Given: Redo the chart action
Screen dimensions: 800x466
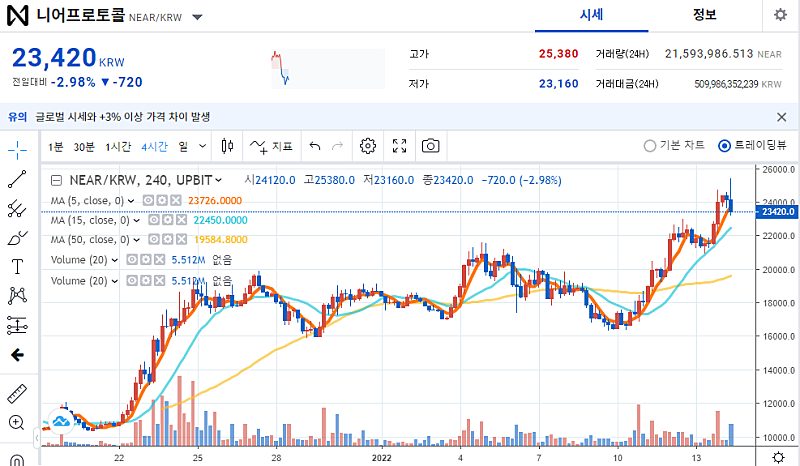Looking at the screenshot, I should (x=337, y=146).
